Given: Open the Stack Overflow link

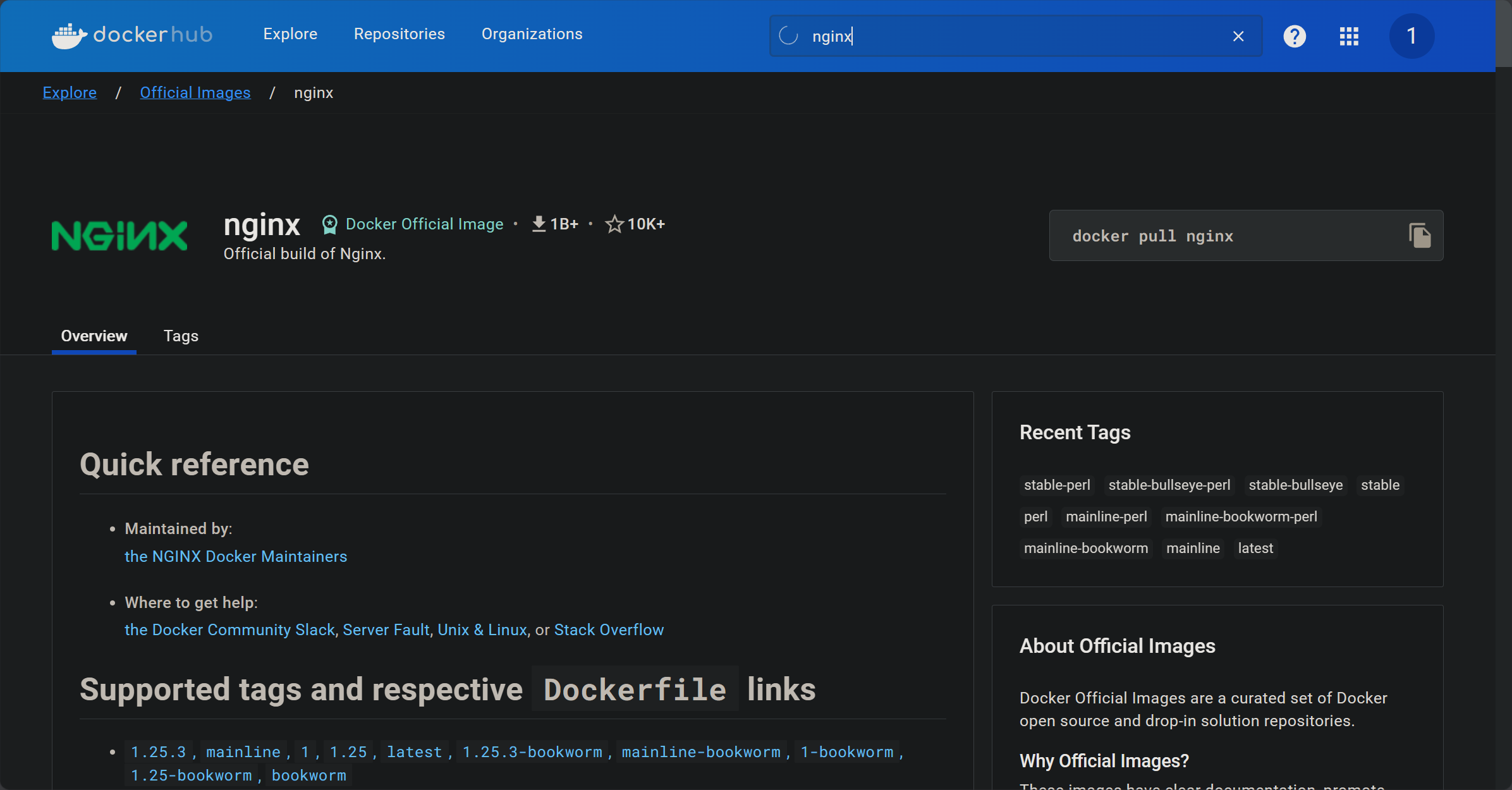Looking at the screenshot, I should coord(609,630).
